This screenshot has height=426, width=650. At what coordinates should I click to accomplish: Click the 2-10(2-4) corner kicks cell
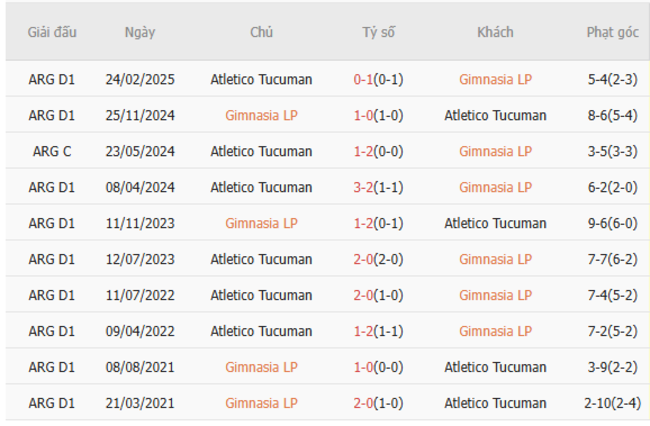pos(612,403)
